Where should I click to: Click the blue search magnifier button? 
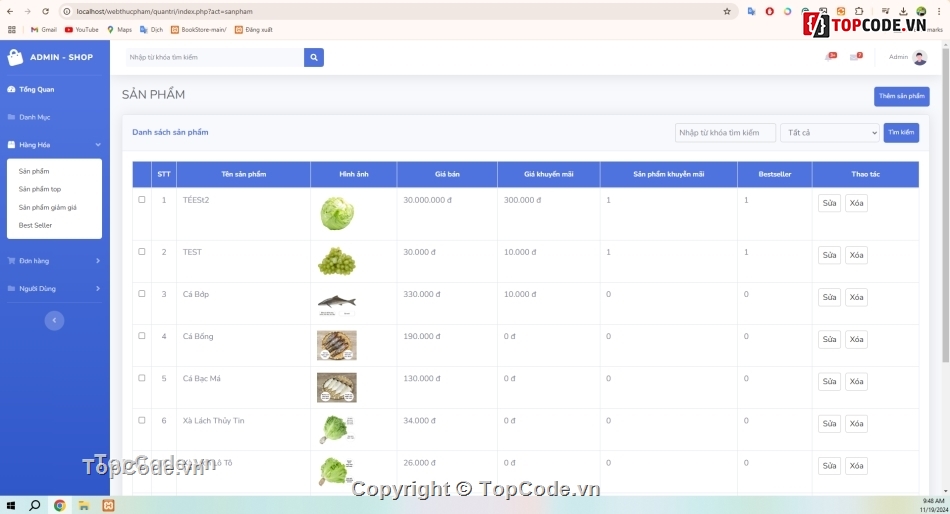tap(313, 57)
